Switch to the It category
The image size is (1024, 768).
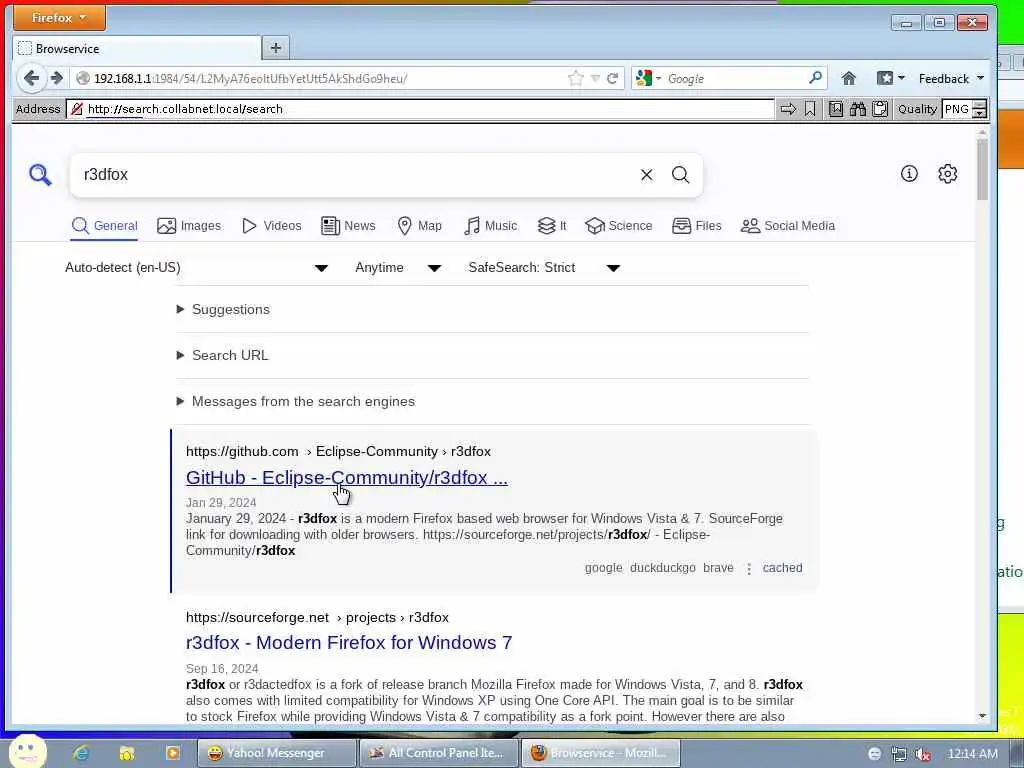552,226
